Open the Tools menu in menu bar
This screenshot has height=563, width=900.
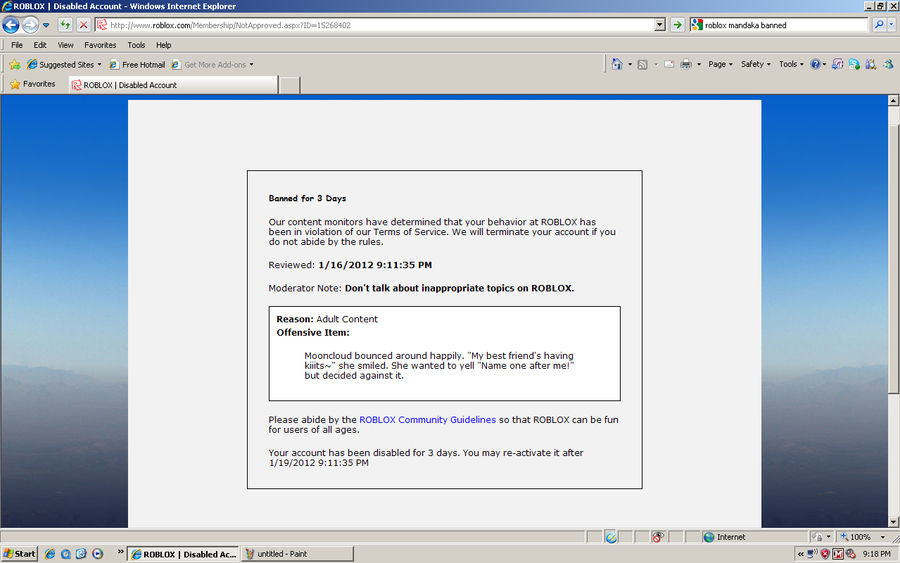pos(136,45)
